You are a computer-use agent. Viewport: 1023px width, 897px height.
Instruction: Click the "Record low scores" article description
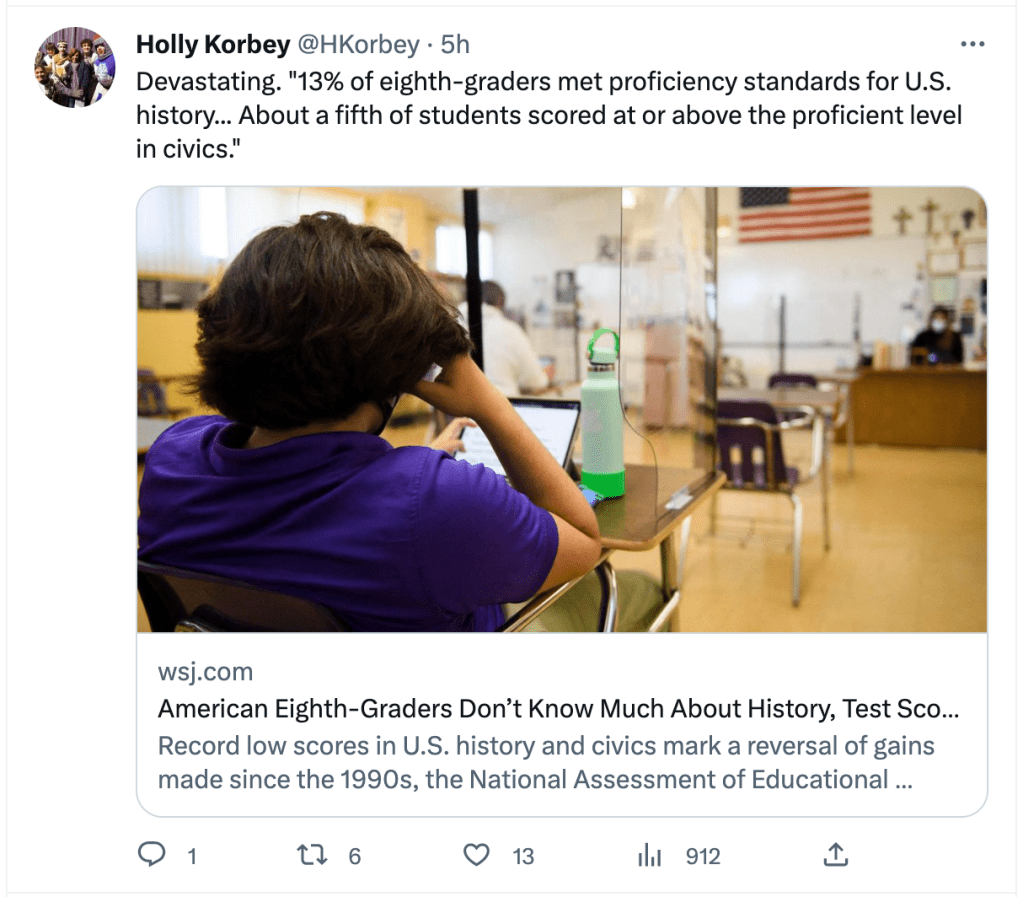pos(545,763)
